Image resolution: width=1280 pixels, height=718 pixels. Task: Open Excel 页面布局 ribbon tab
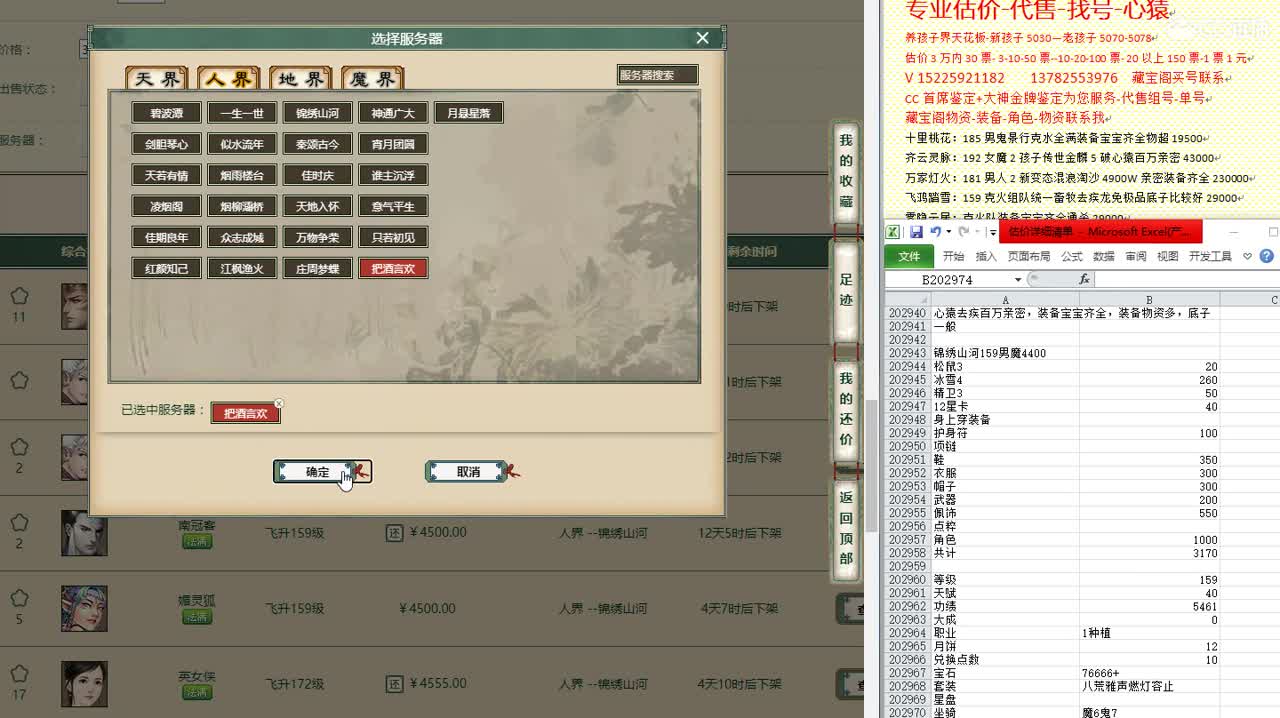(x=1030, y=256)
